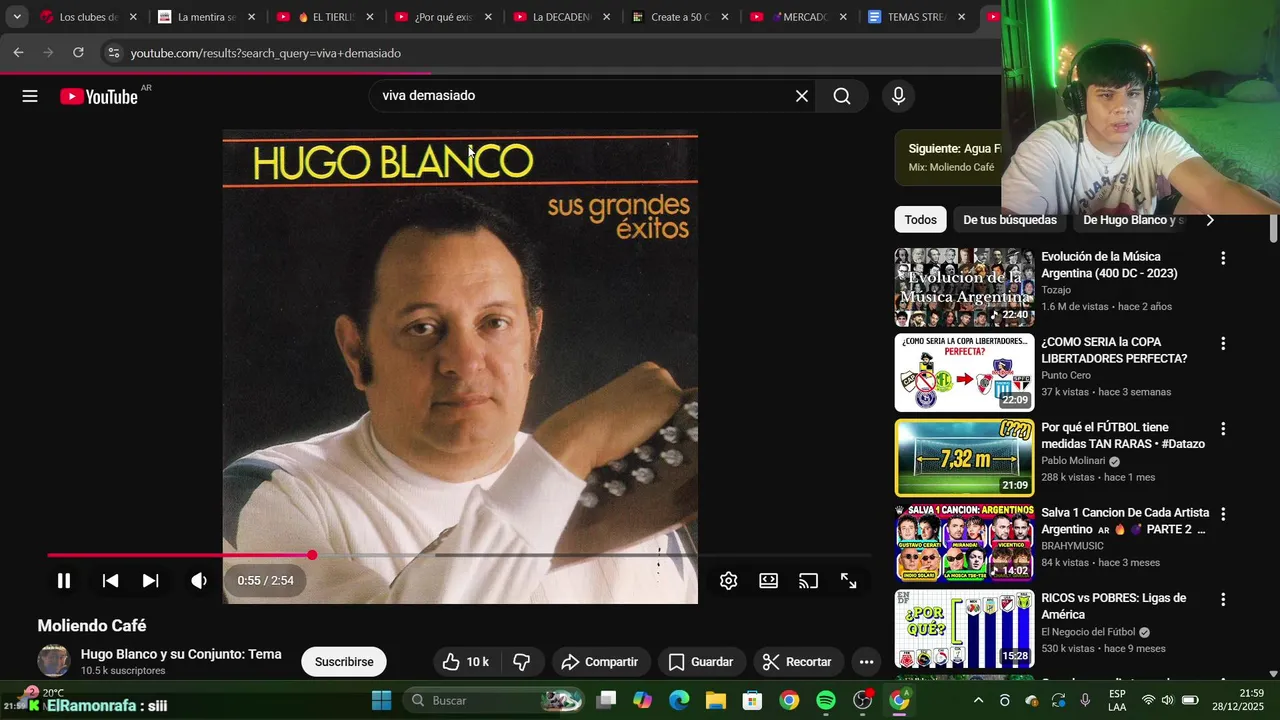Reload the page
Screen dimensions: 1280x720
78,52
